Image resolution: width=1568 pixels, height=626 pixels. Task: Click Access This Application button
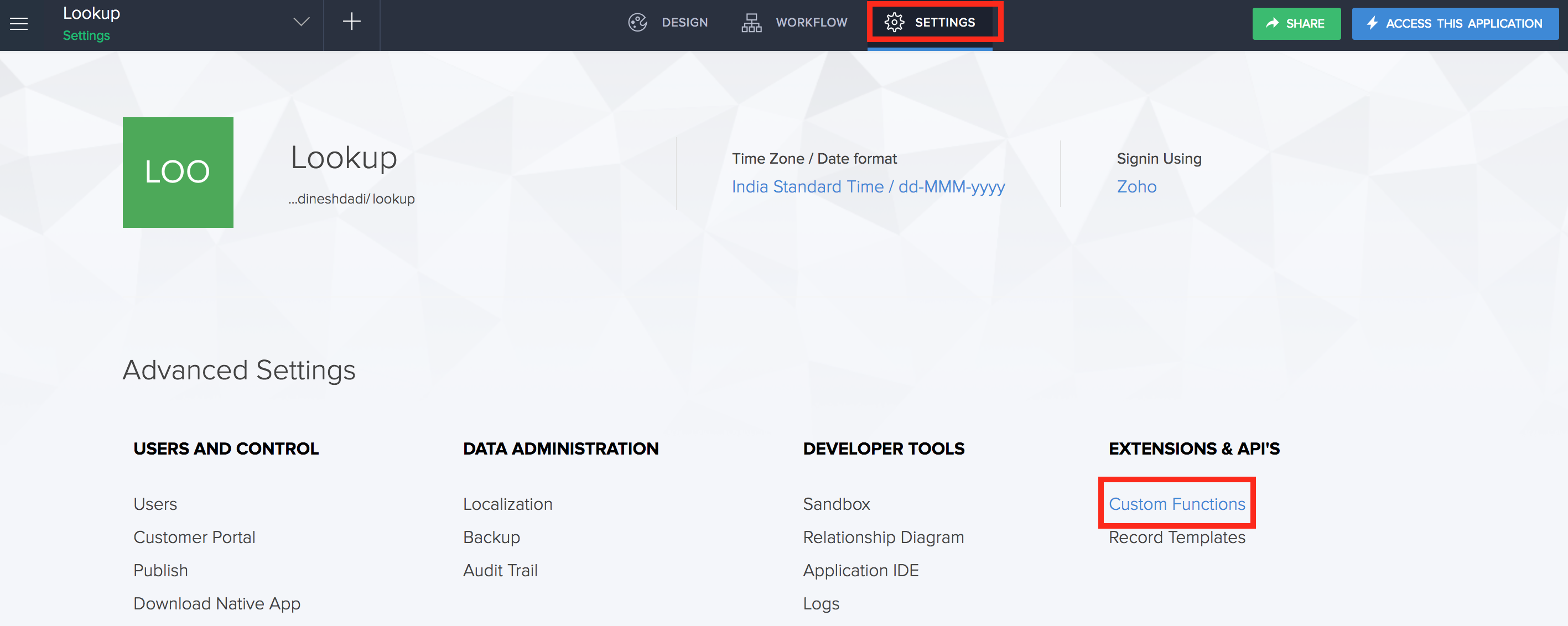pyautogui.click(x=1454, y=24)
